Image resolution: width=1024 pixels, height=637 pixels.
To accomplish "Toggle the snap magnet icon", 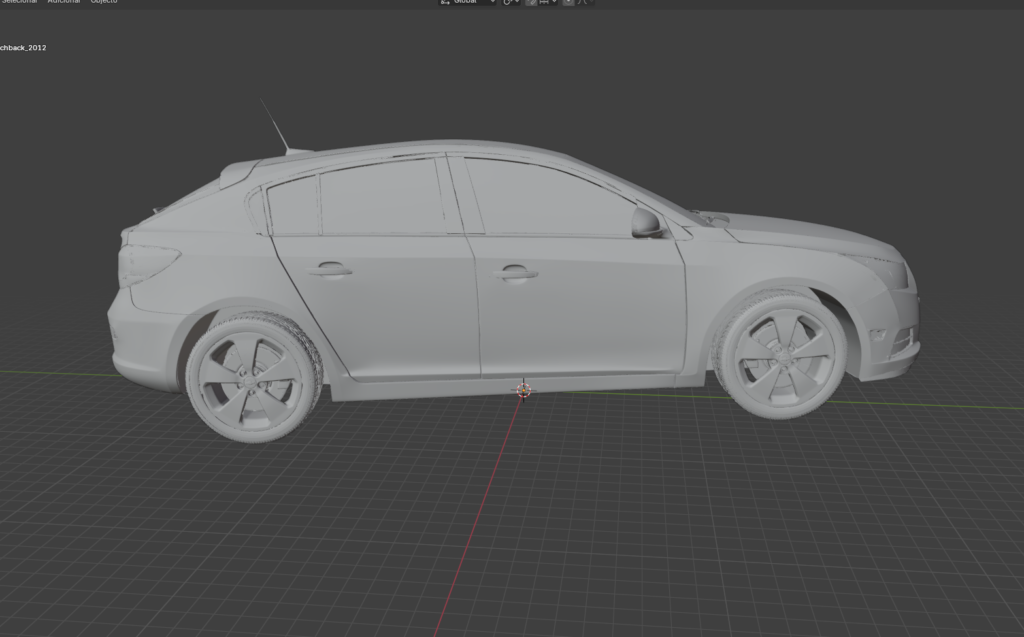I will 531,2.
